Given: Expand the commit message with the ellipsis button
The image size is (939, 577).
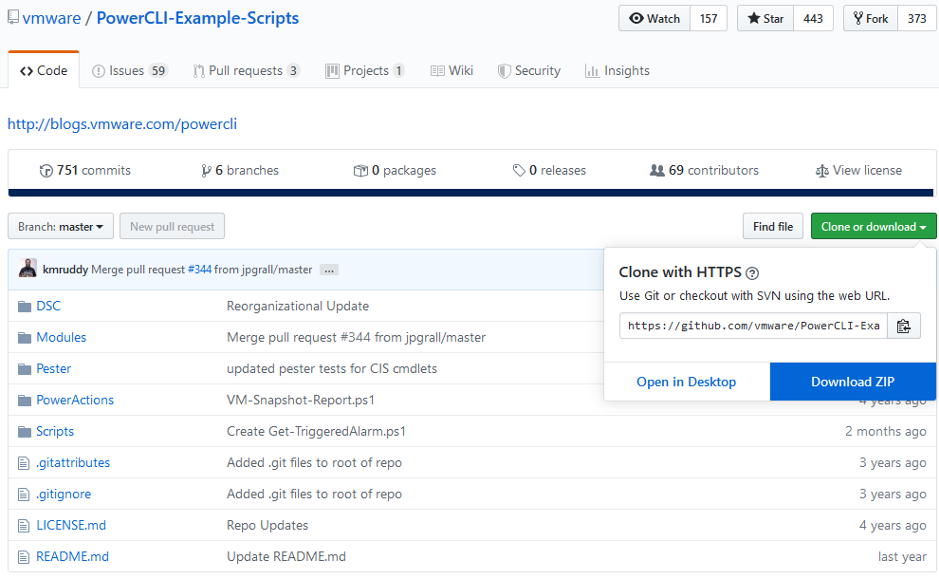Looking at the screenshot, I should pyautogui.click(x=329, y=269).
